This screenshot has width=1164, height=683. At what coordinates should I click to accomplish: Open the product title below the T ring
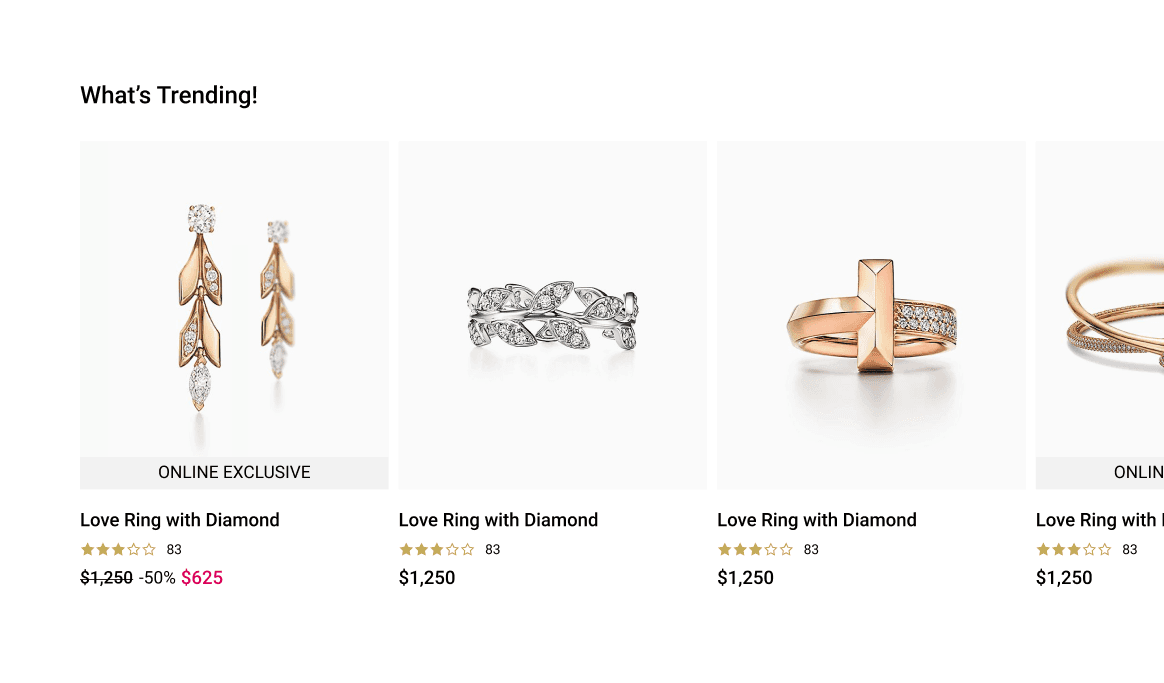(817, 520)
